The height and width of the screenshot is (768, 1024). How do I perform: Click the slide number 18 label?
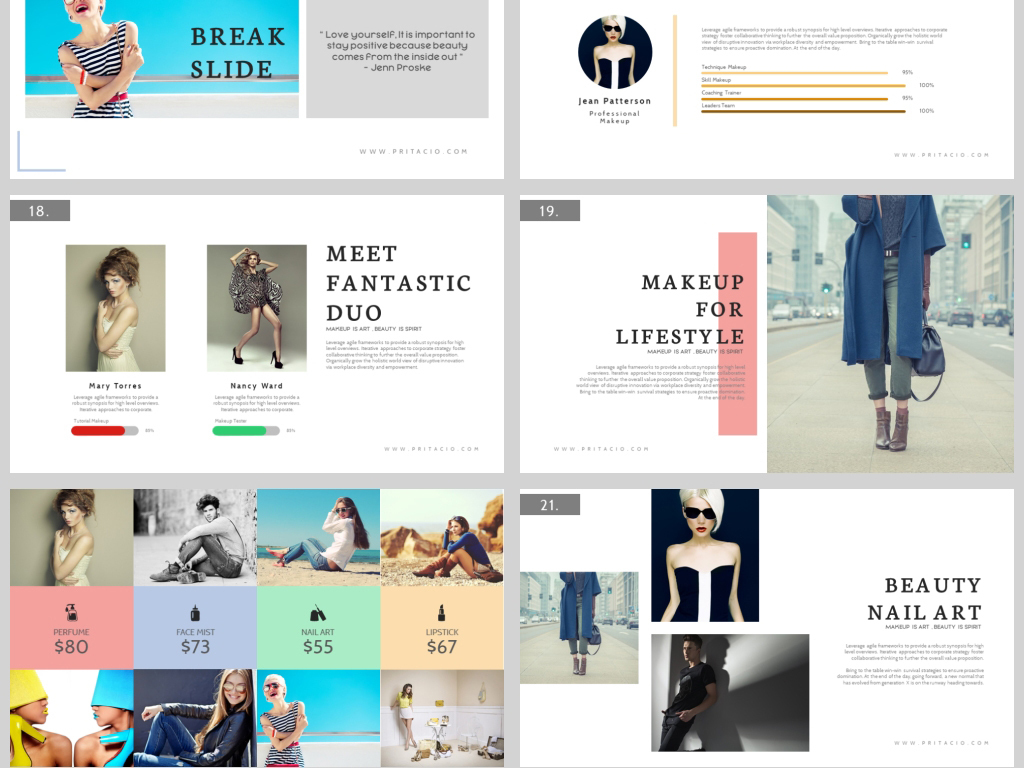coord(40,211)
